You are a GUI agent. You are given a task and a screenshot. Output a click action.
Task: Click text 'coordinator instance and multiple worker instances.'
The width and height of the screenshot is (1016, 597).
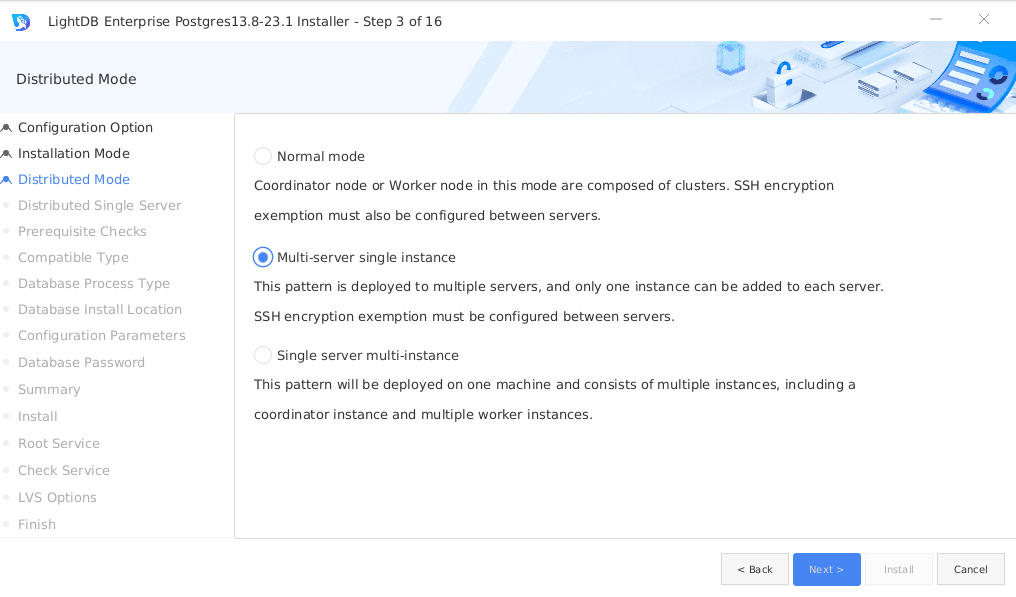pyautogui.click(x=423, y=414)
